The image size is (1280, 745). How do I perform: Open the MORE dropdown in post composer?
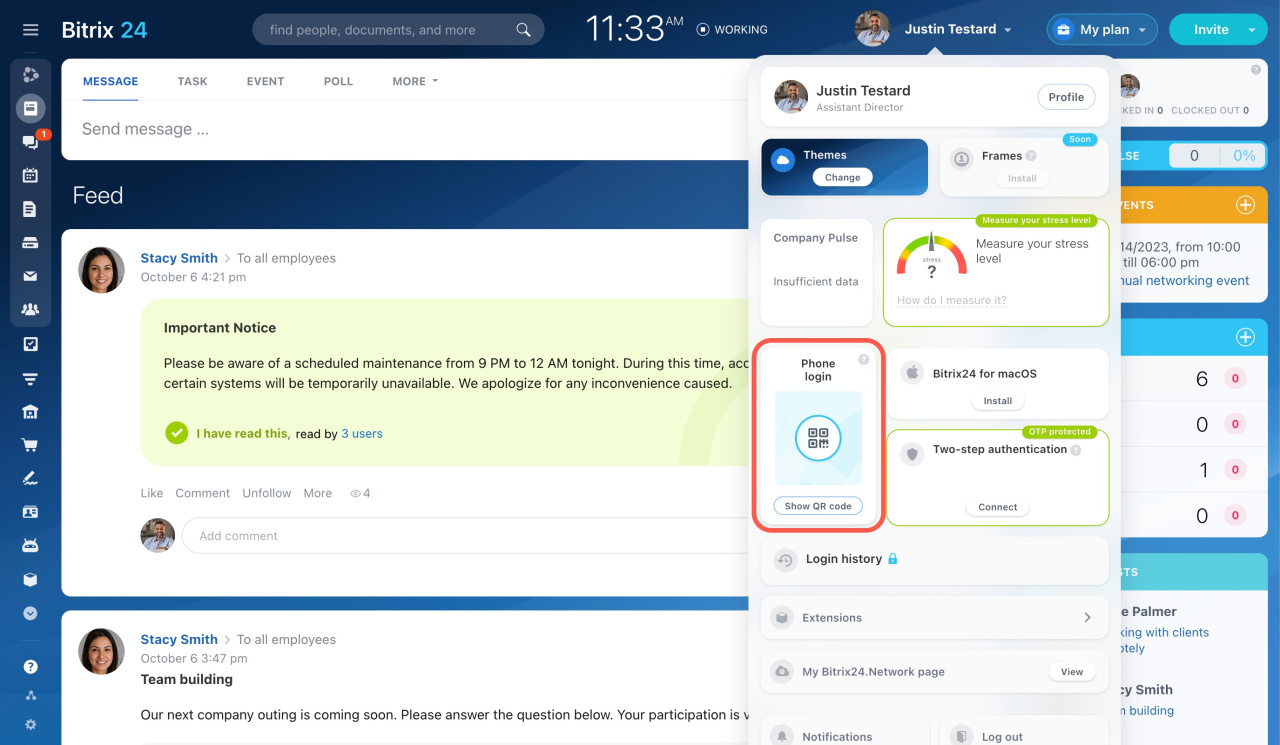pyautogui.click(x=415, y=81)
